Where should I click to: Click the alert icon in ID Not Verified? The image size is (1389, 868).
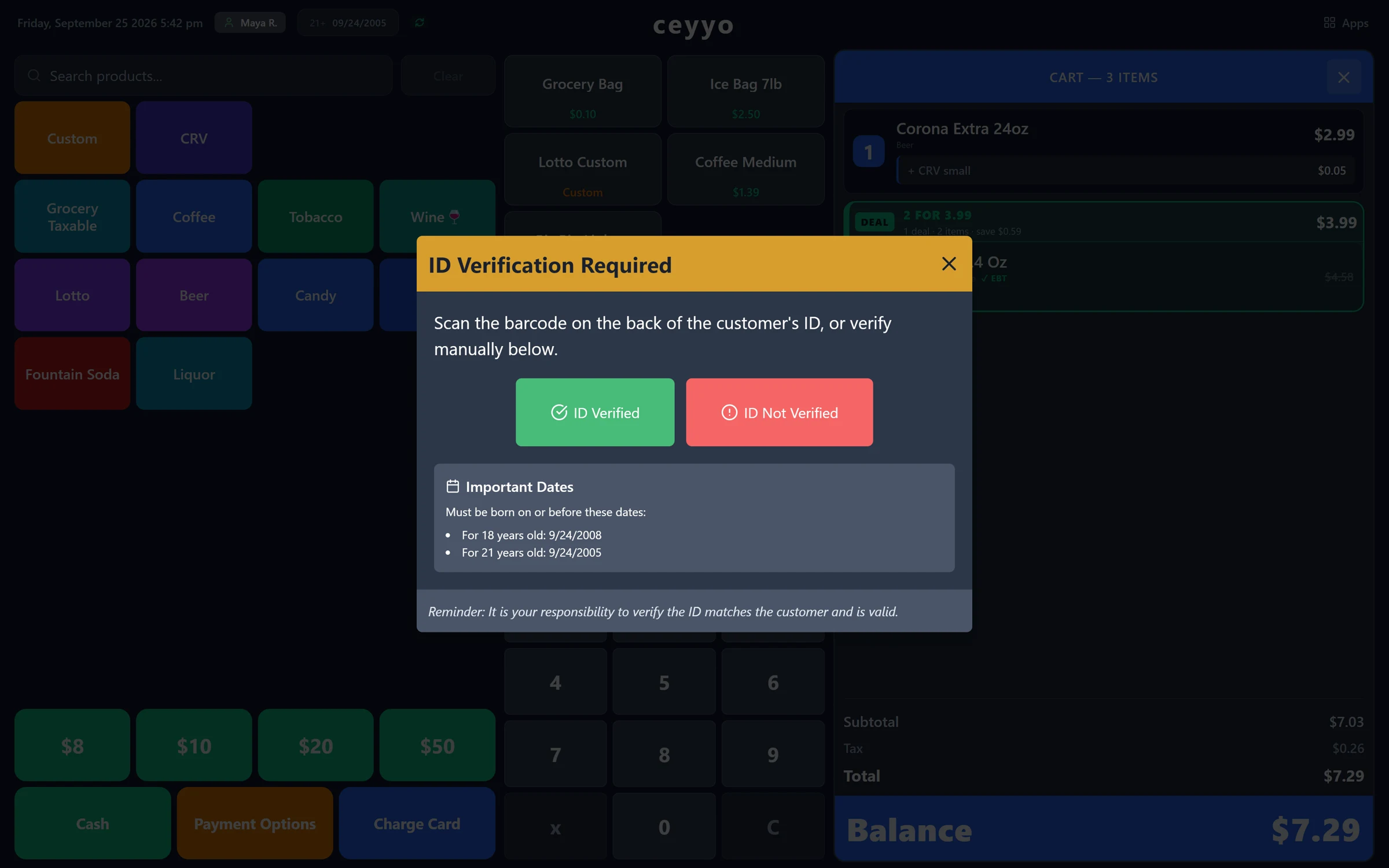point(729,412)
